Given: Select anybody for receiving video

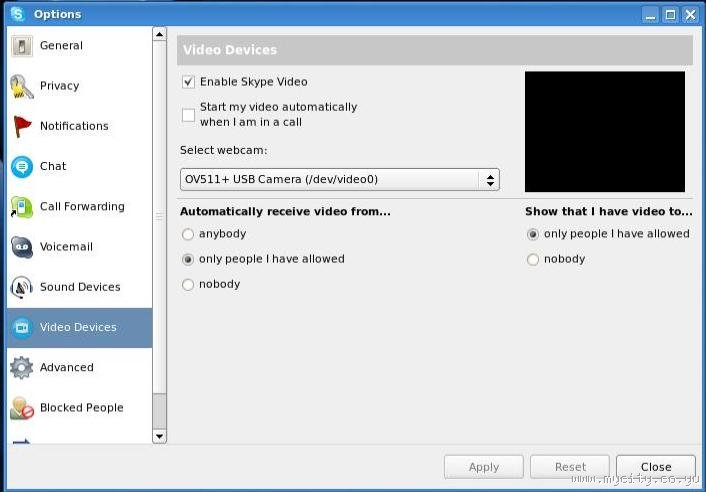Looking at the screenshot, I should (188, 234).
